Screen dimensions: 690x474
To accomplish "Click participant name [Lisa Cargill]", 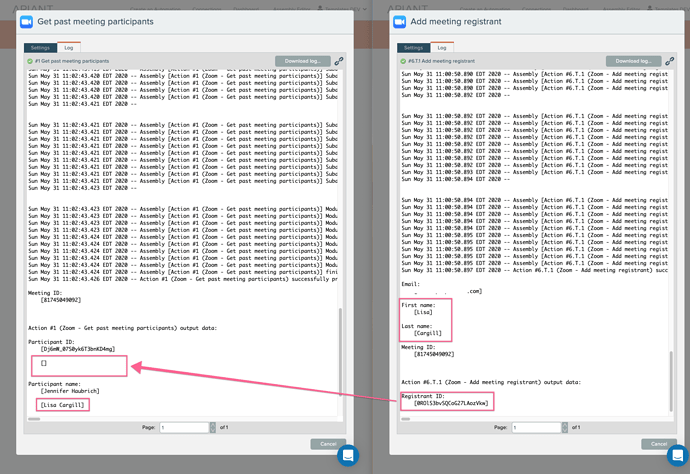I will point(62,405).
